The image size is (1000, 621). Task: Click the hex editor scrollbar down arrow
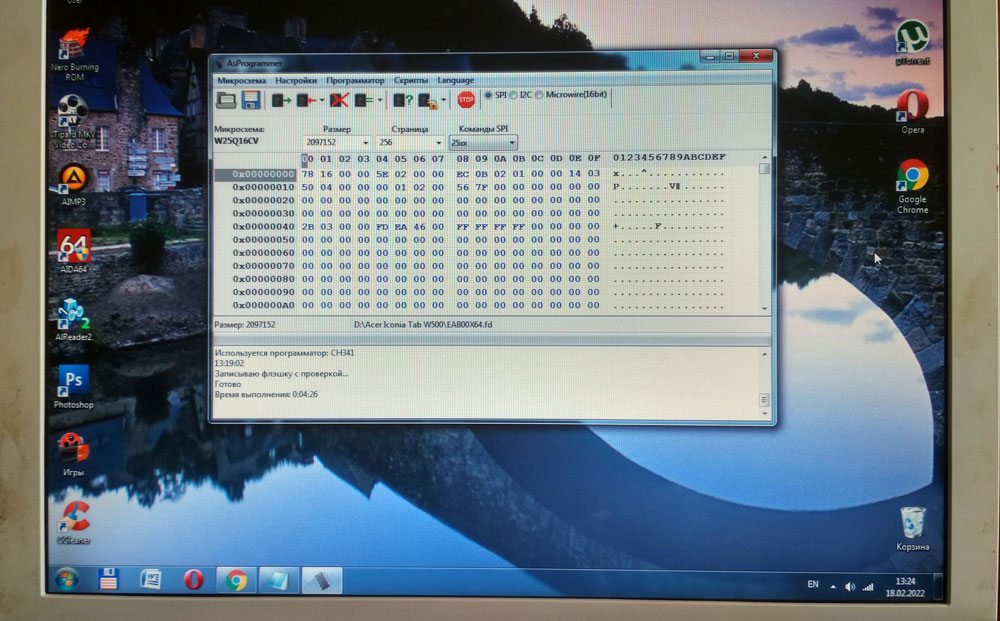coord(765,309)
